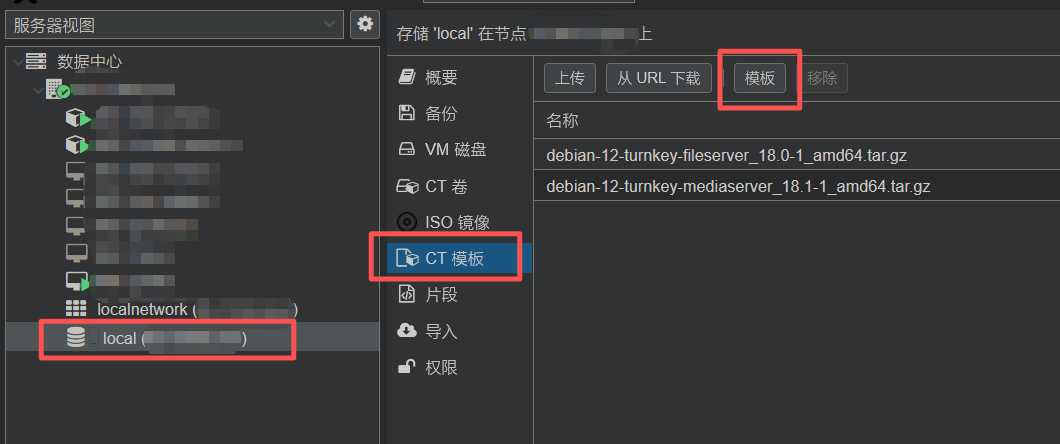This screenshot has width=1060, height=444.
Task: Click the 权限 unlock padlock icon
Action: (406, 367)
